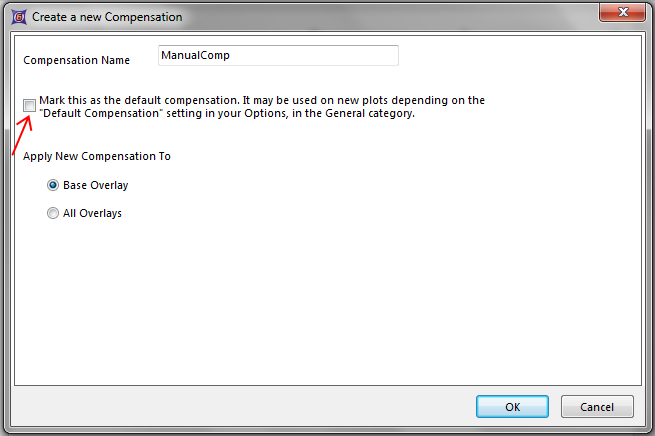The width and height of the screenshot is (655, 436).
Task: Click the Compensation Name text field
Action: pos(278,56)
